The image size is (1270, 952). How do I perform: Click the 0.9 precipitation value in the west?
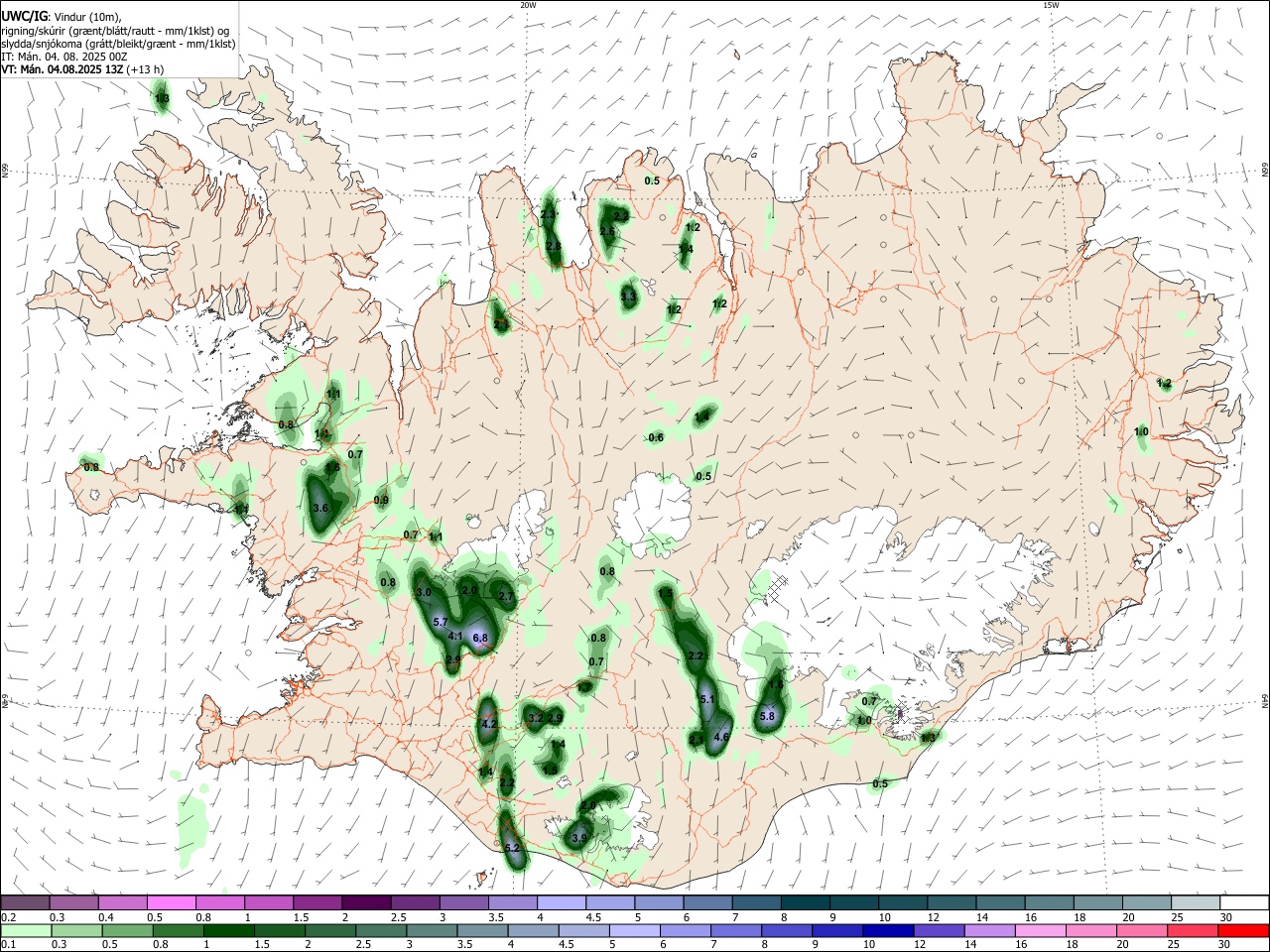click(x=381, y=501)
